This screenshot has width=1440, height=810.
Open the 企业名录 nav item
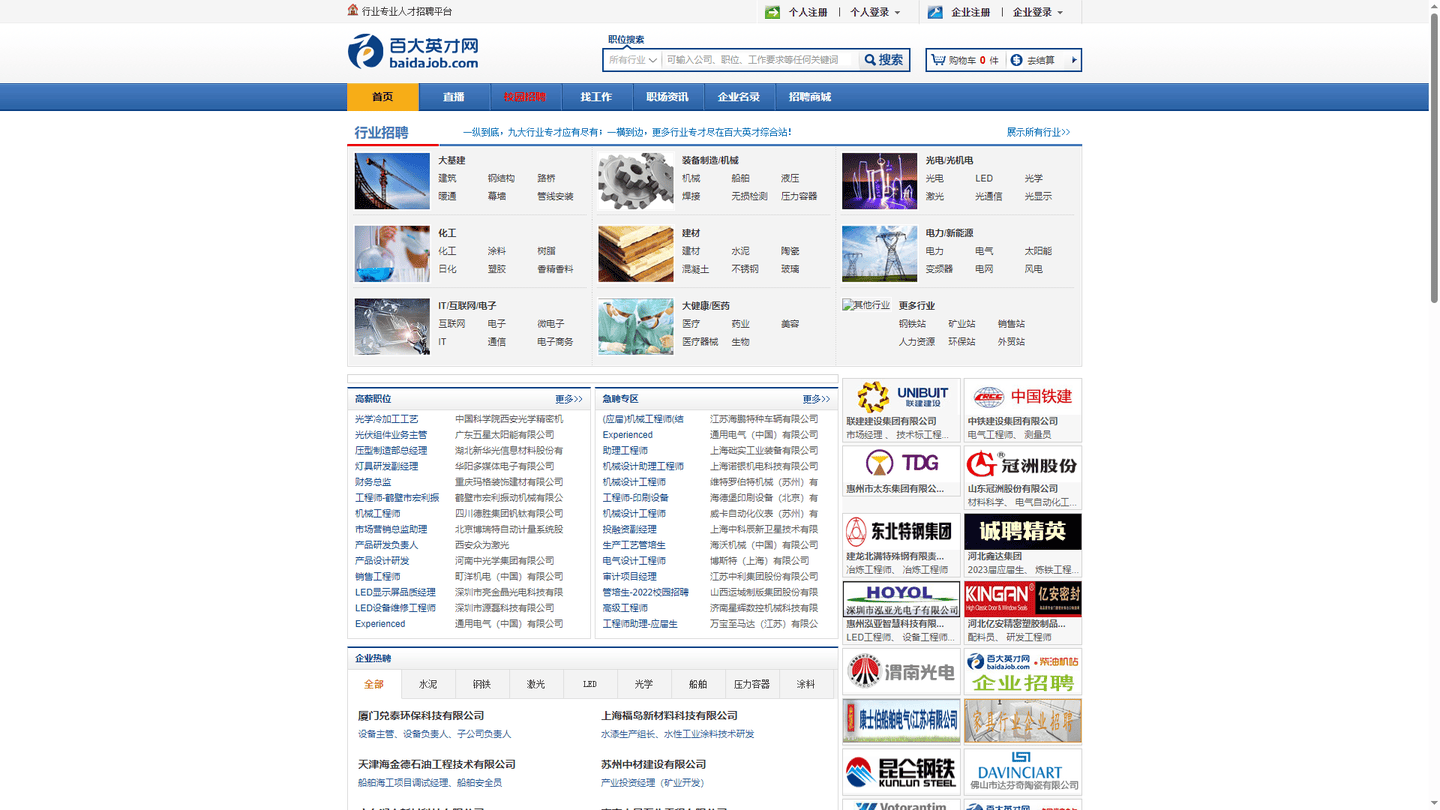(x=739, y=97)
